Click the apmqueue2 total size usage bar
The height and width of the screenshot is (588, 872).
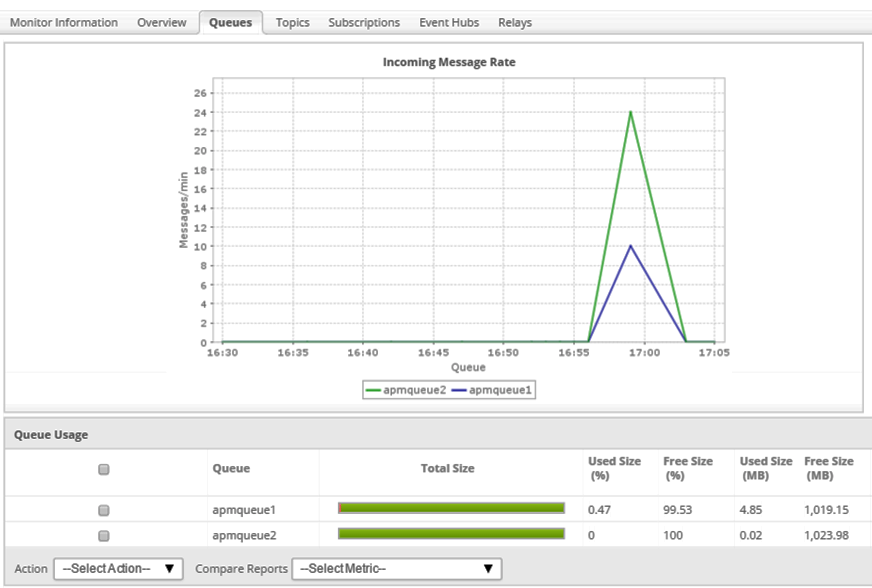(451, 533)
